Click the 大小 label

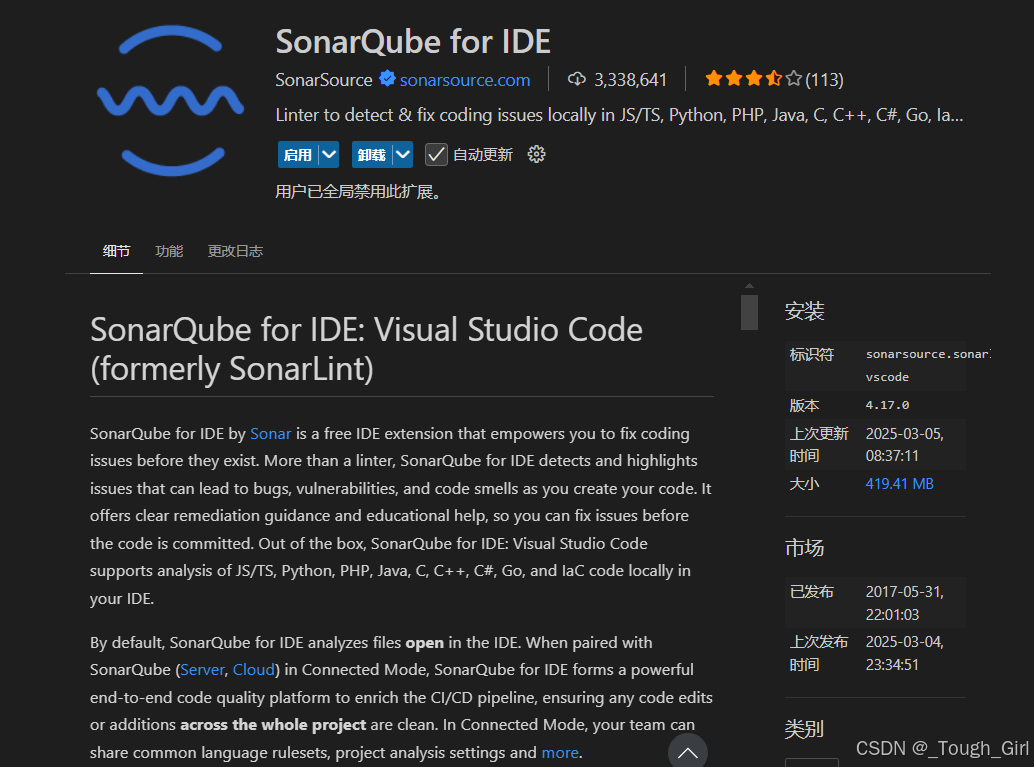click(x=805, y=483)
